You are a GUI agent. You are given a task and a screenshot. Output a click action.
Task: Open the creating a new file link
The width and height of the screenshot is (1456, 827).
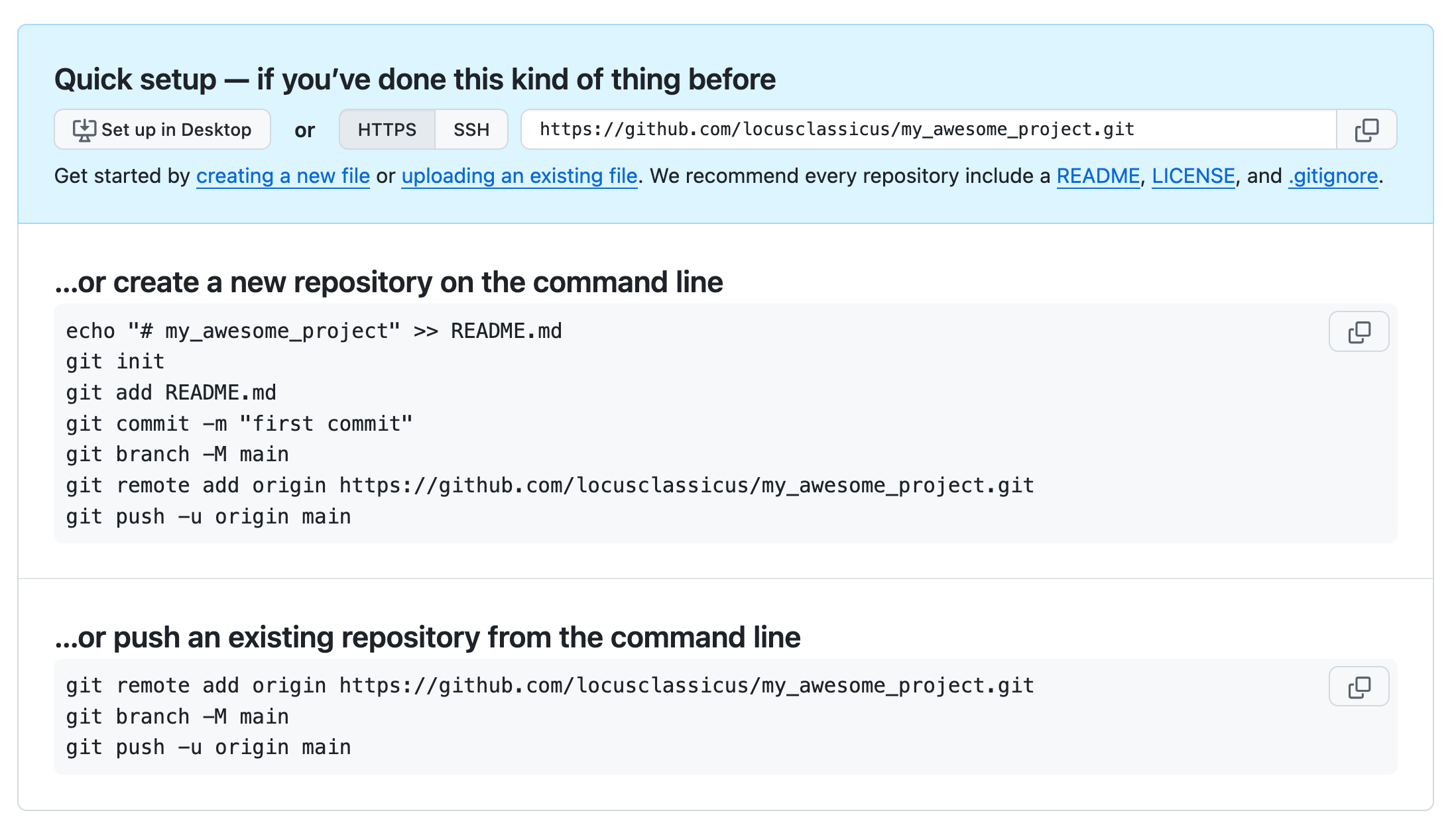(x=283, y=176)
